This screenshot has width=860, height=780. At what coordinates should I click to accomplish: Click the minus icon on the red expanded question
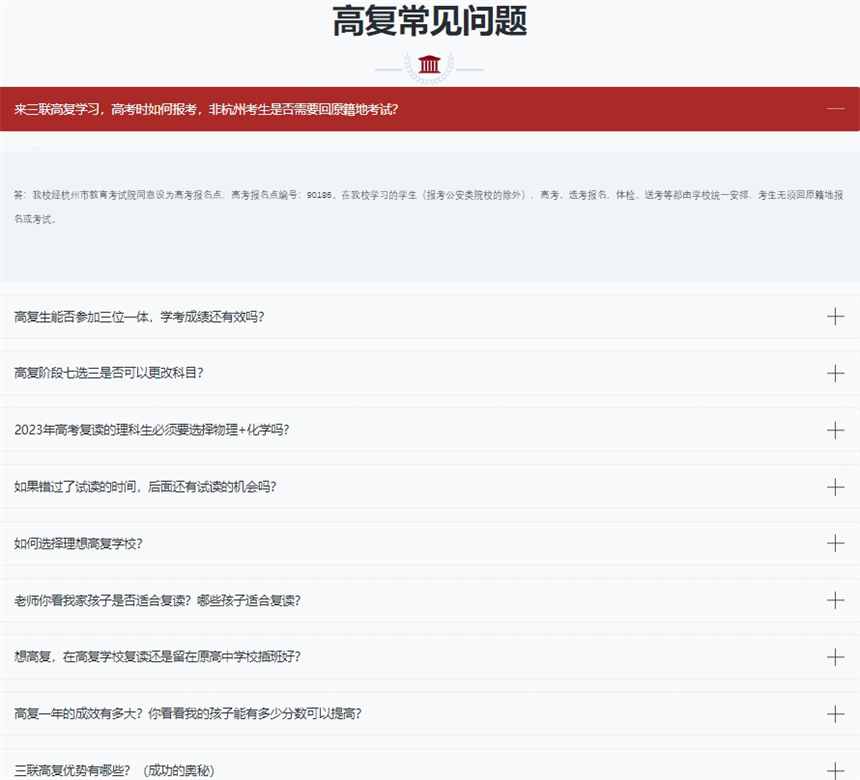coord(836,109)
